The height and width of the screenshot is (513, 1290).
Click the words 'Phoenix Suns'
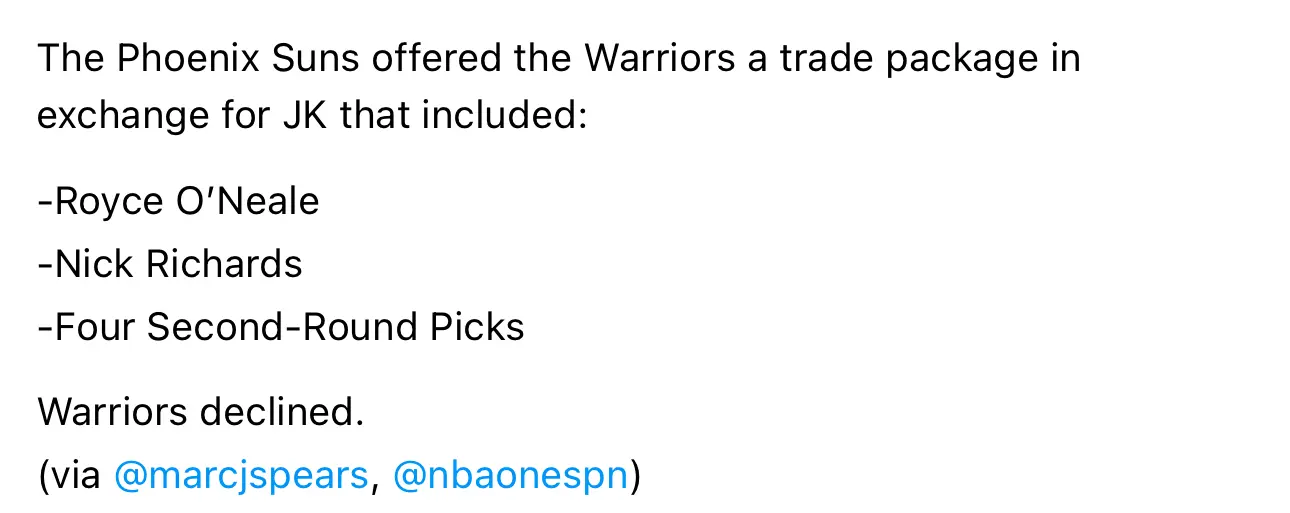[x=237, y=59]
